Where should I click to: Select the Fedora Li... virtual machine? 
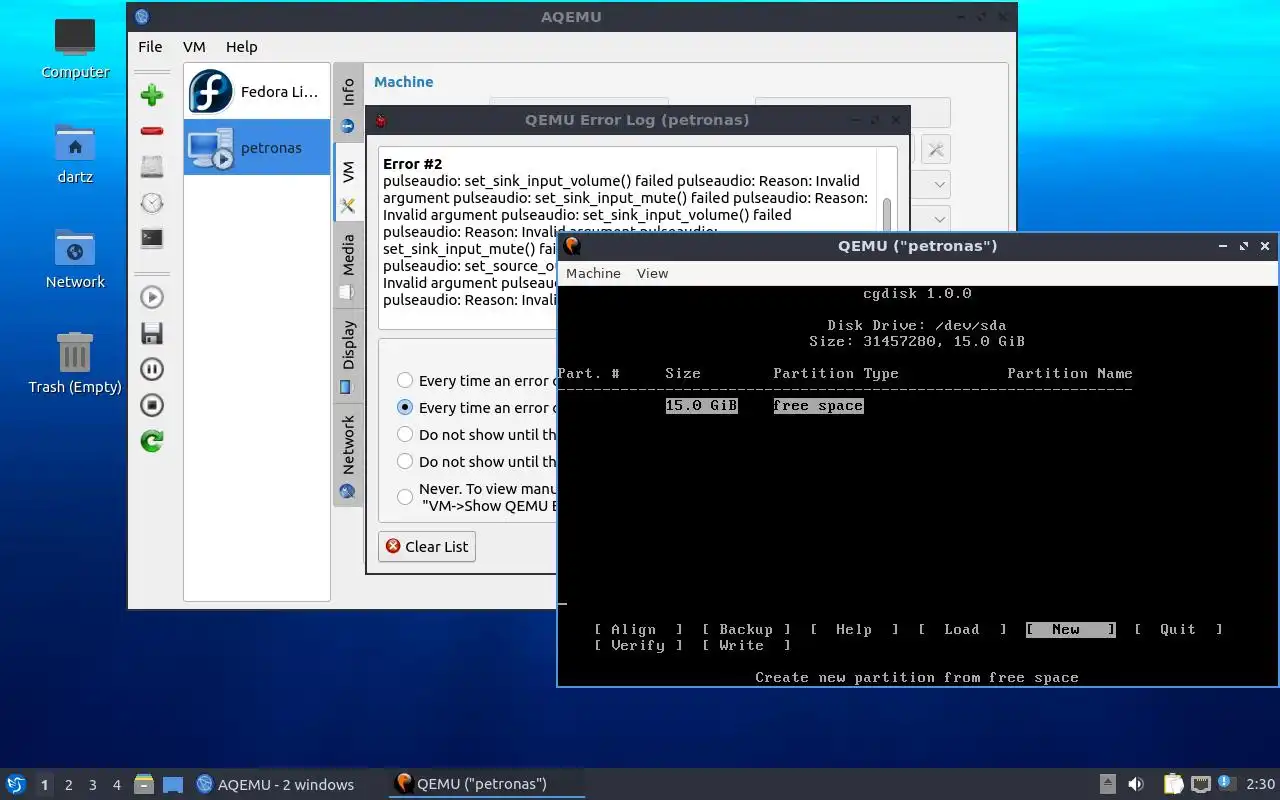(257, 92)
